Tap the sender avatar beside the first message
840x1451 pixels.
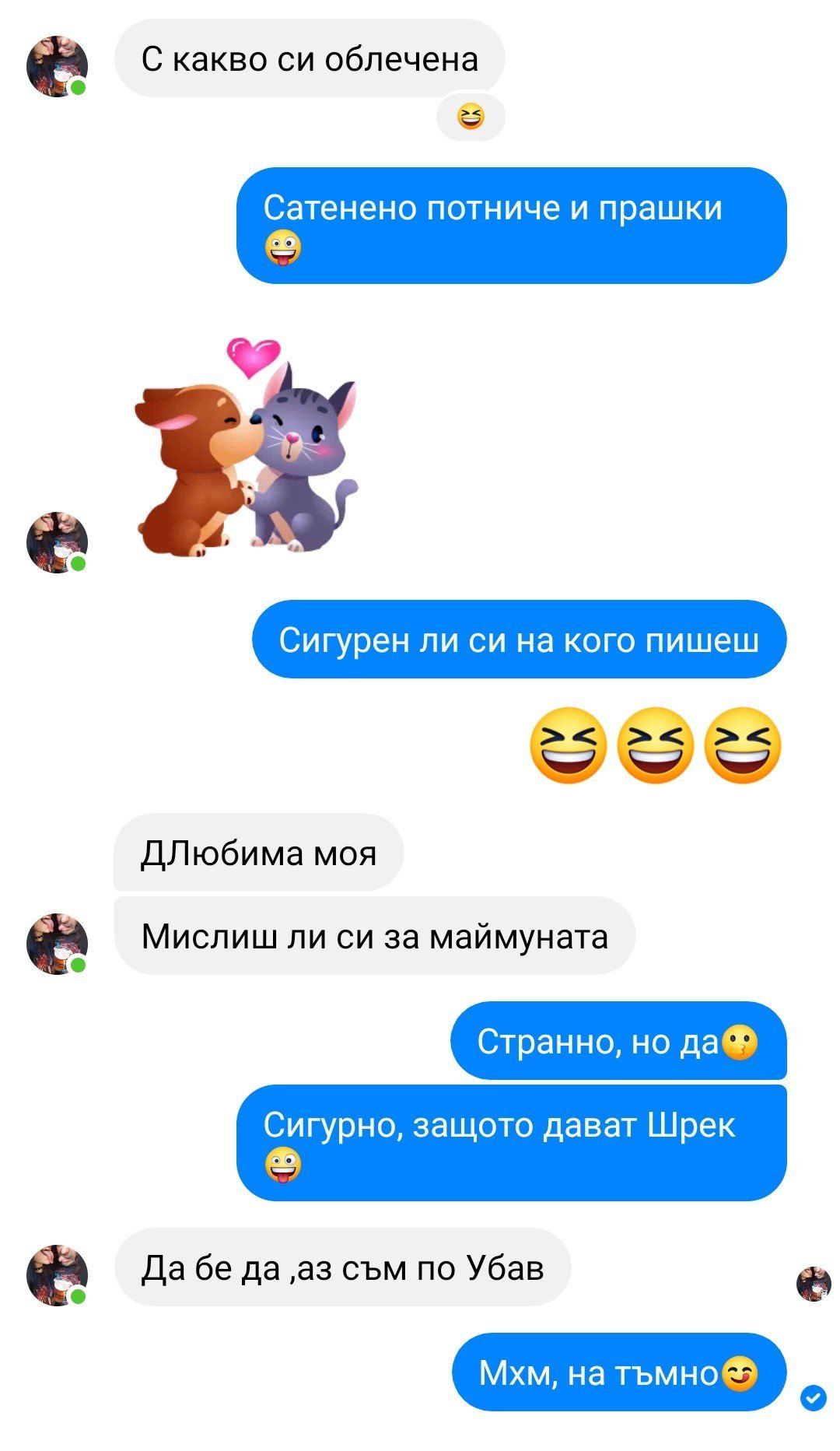[x=57, y=66]
